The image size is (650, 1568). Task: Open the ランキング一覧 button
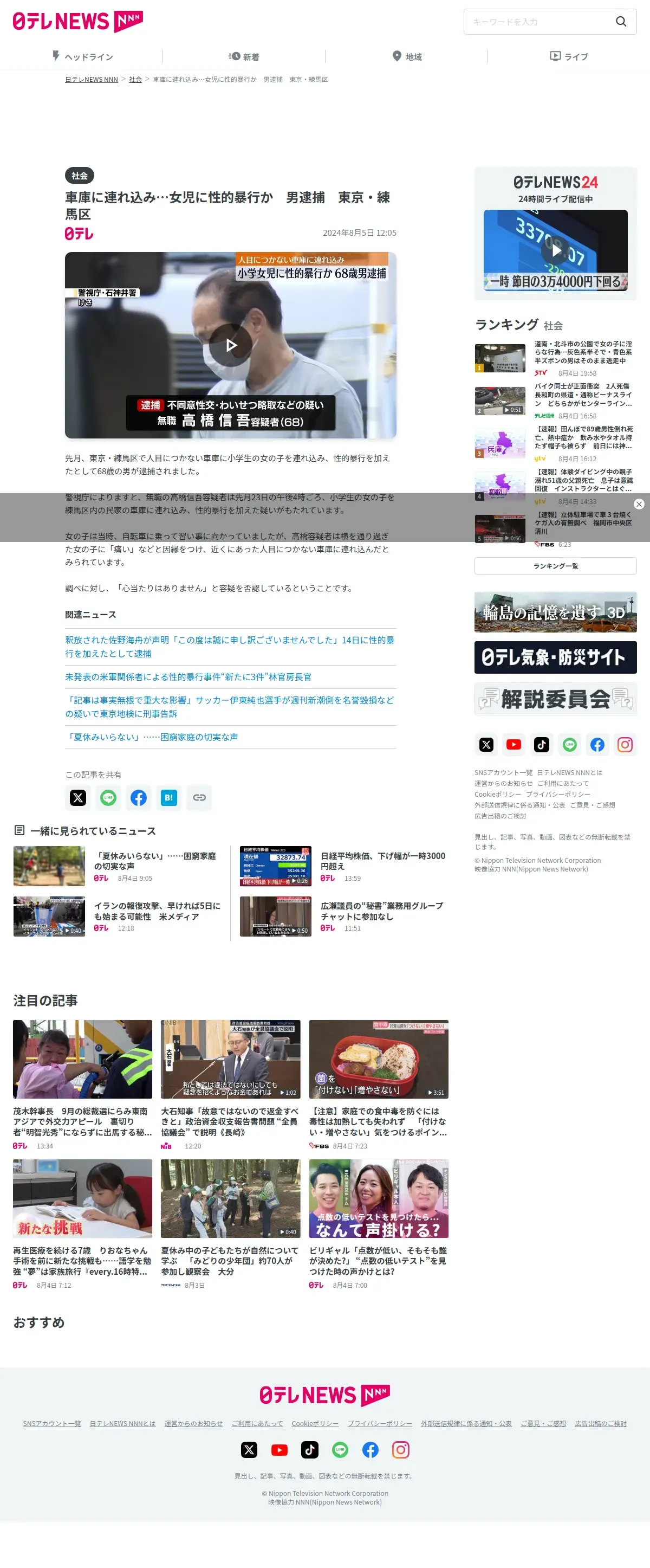[x=555, y=566]
